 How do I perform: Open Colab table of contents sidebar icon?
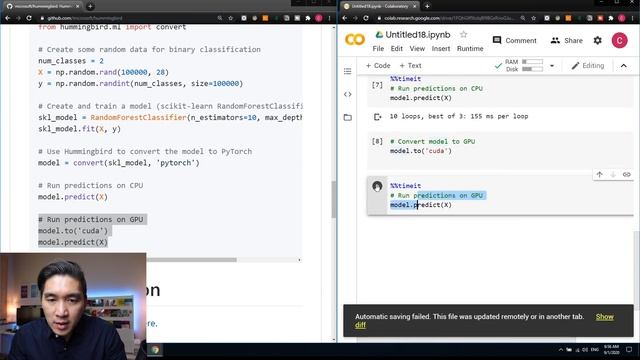(347, 71)
